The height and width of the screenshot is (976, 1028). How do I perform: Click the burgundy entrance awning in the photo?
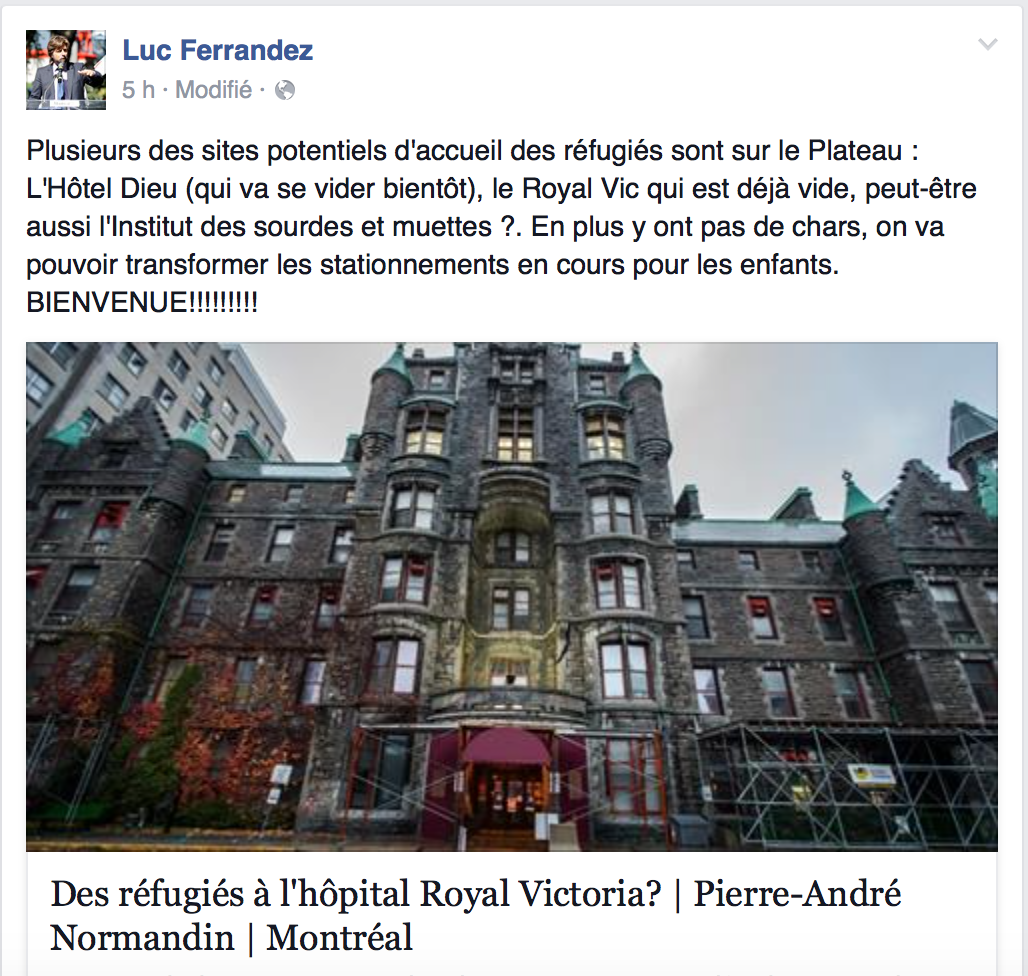click(506, 747)
